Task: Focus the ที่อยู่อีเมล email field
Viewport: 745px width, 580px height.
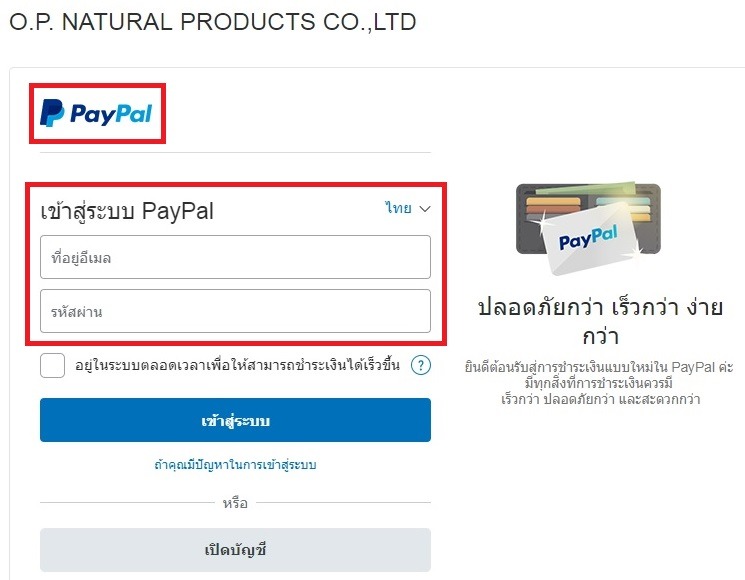Action: (235, 257)
